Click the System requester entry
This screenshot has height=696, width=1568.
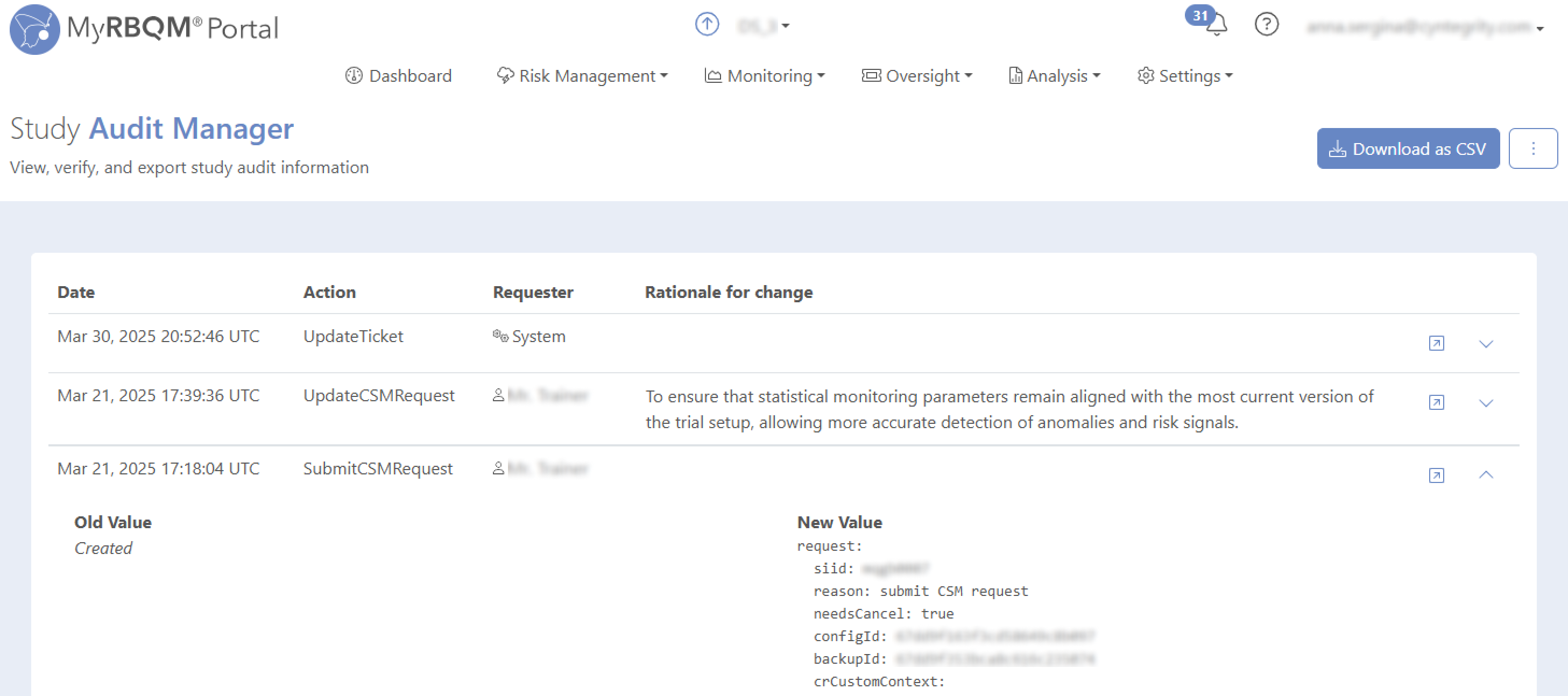pos(529,336)
